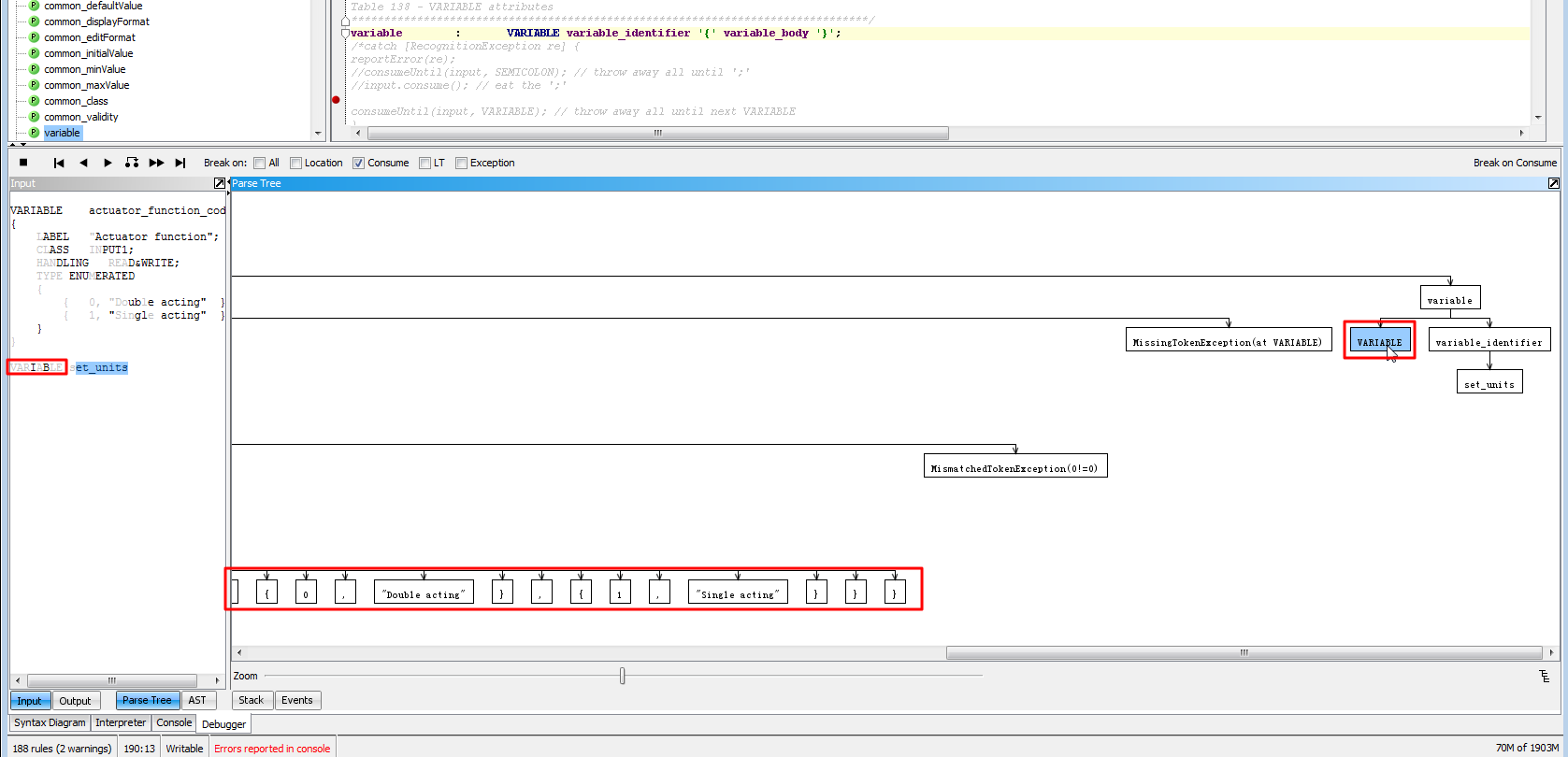Select the Debugger tab
The width and height of the screenshot is (1568, 757).
point(224,723)
